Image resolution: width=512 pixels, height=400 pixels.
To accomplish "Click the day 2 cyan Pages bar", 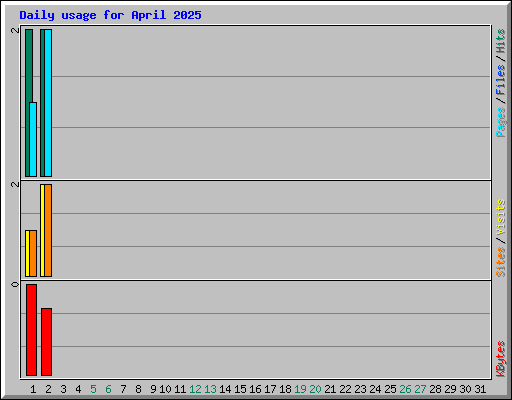I will point(48,103).
